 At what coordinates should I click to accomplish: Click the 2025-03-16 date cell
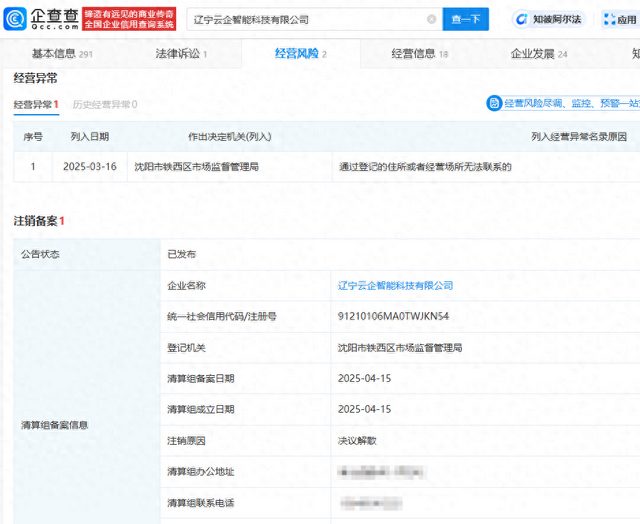pyautogui.click(x=90, y=167)
